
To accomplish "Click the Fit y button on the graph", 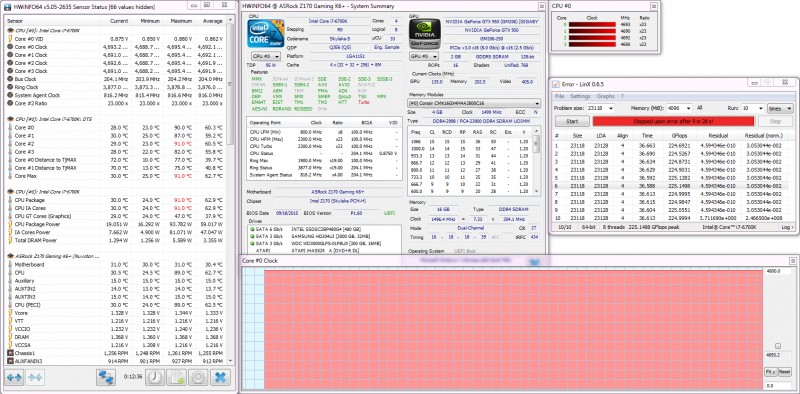I will click(x=771, y=372).
